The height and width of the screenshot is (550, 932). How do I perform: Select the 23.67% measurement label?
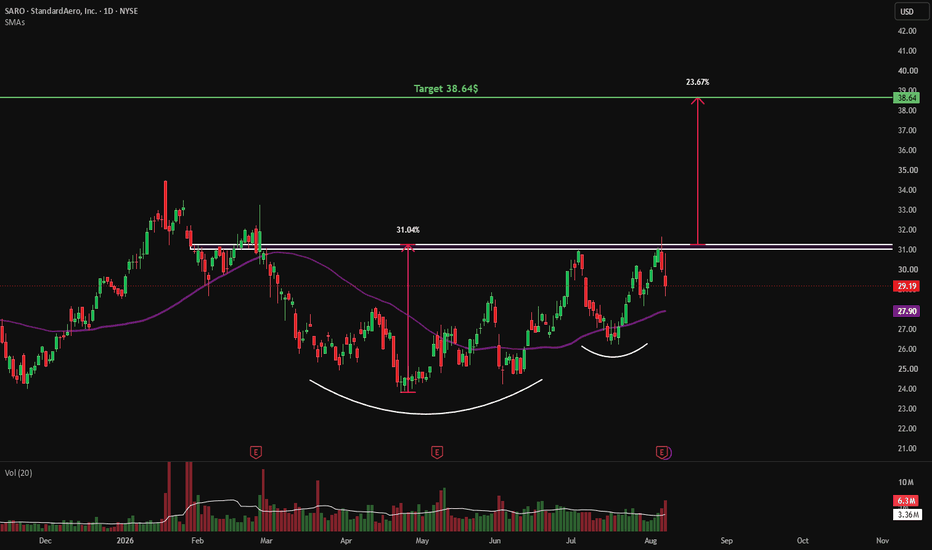coord(697,82)
